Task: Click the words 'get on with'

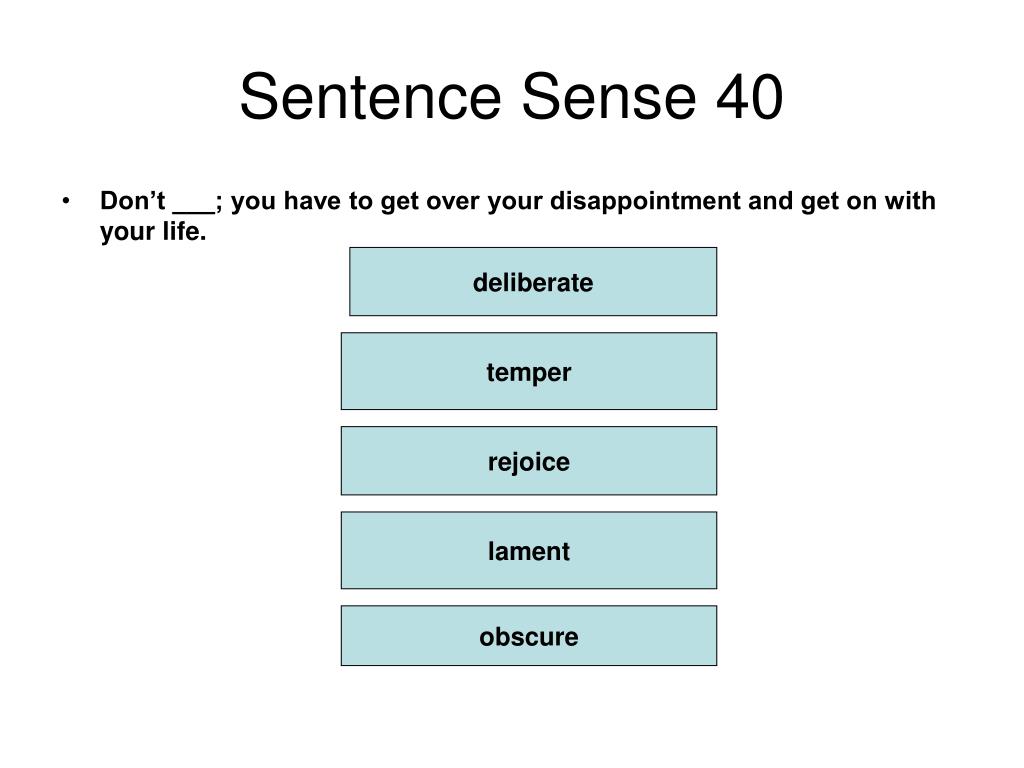Action: point(868,201)
